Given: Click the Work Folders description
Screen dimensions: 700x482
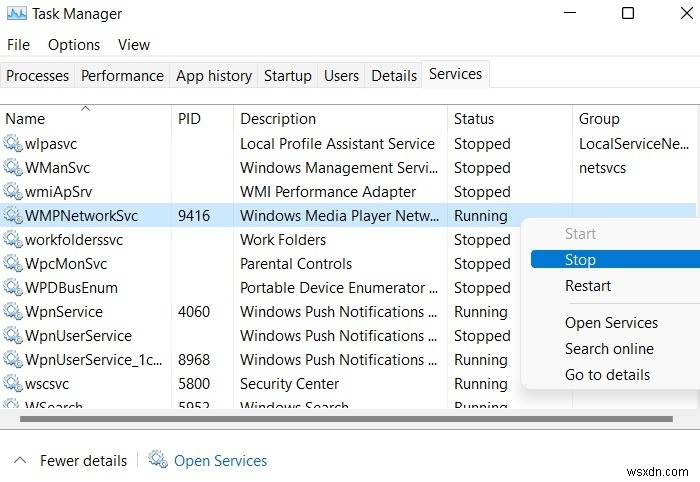Looking at the screenshot, I should (283, 240).
